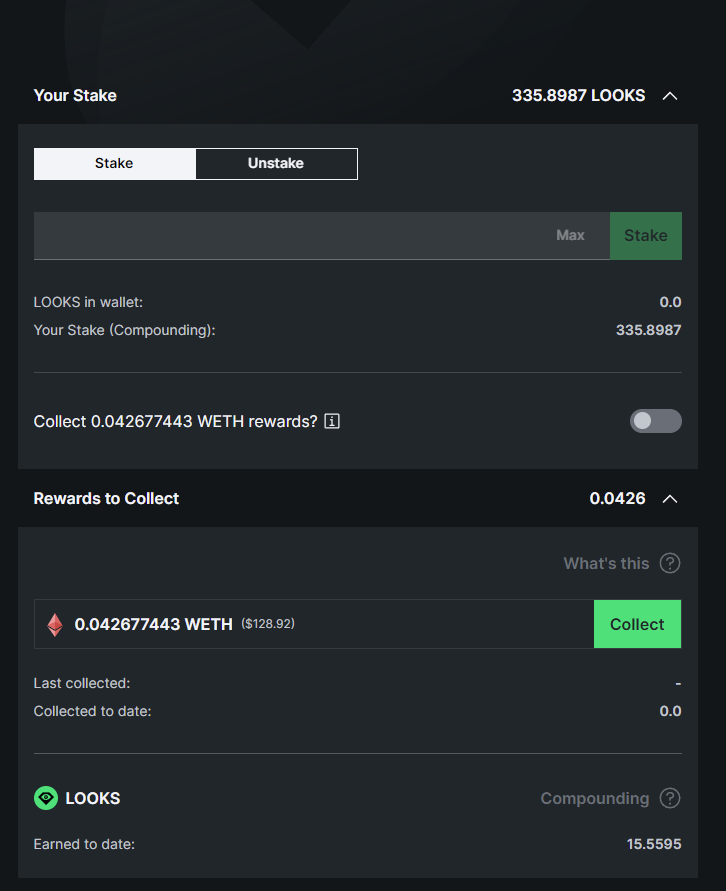726x891 pixels.
Task: Click the LOOKS token name label
Action: [x=93, y=798]
